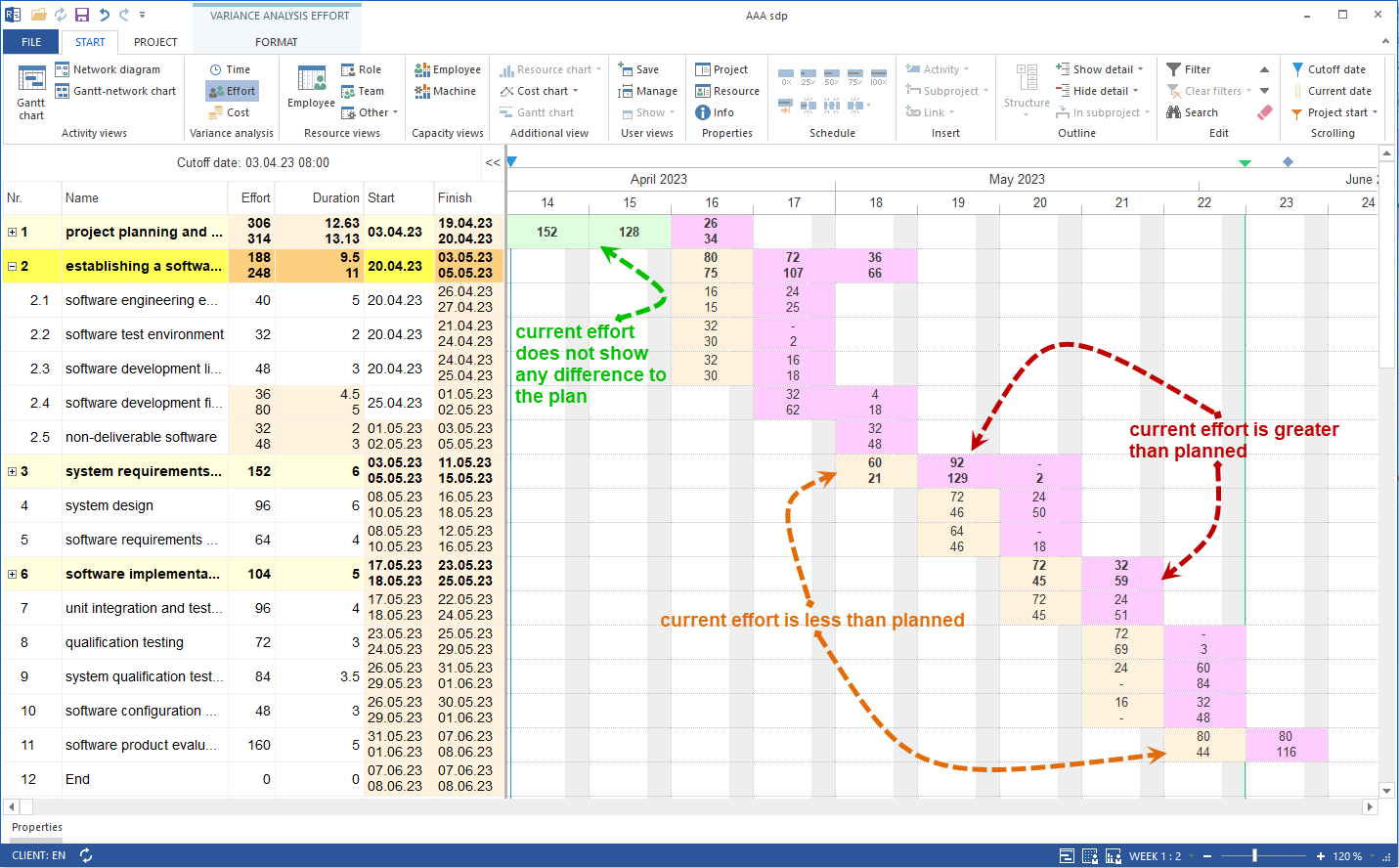Open the Properties panel at bottom
The width and height of the screenshot is (1399, 868).
37,827
